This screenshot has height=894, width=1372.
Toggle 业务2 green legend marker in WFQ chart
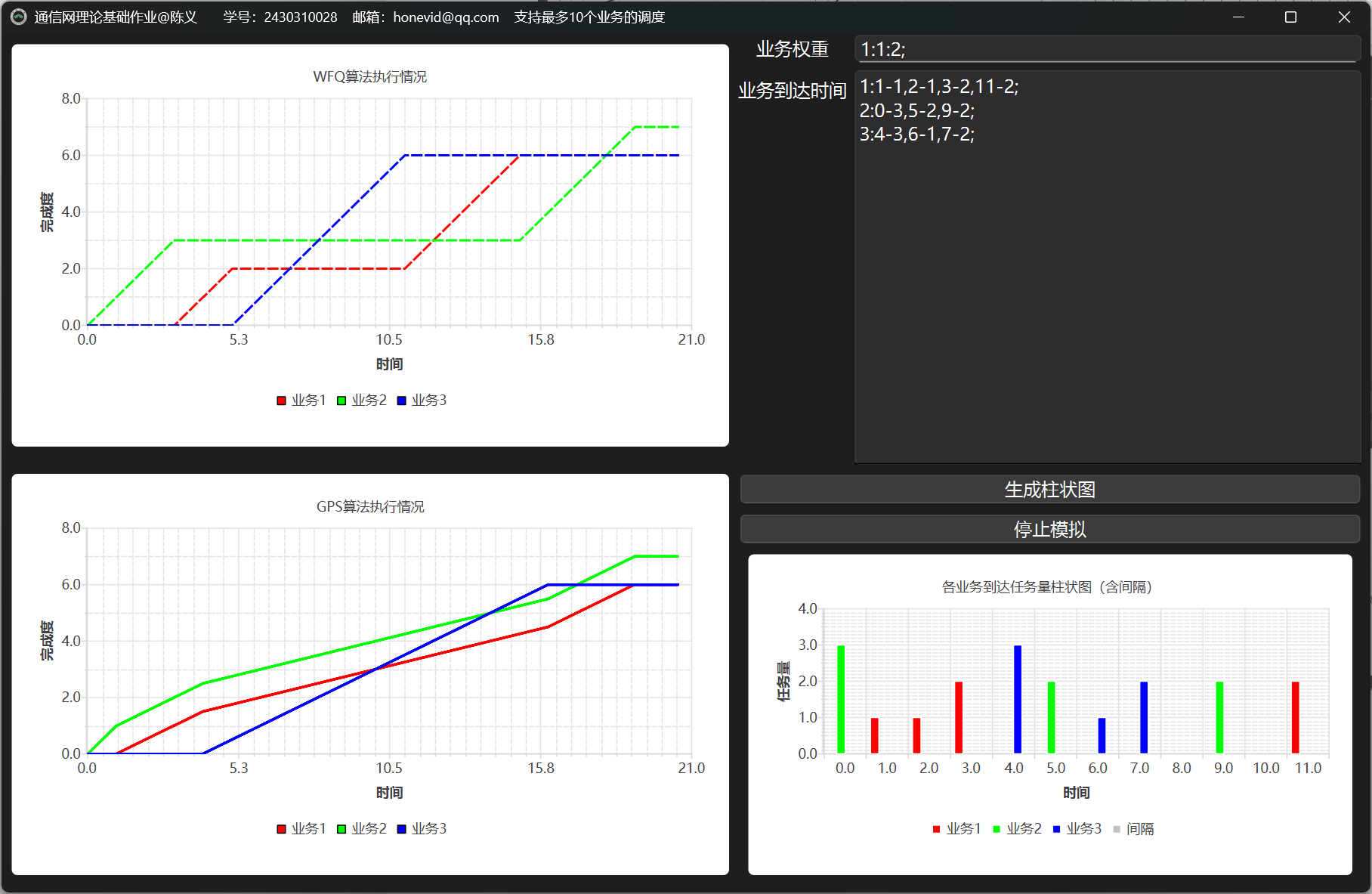tap(341, 401)
